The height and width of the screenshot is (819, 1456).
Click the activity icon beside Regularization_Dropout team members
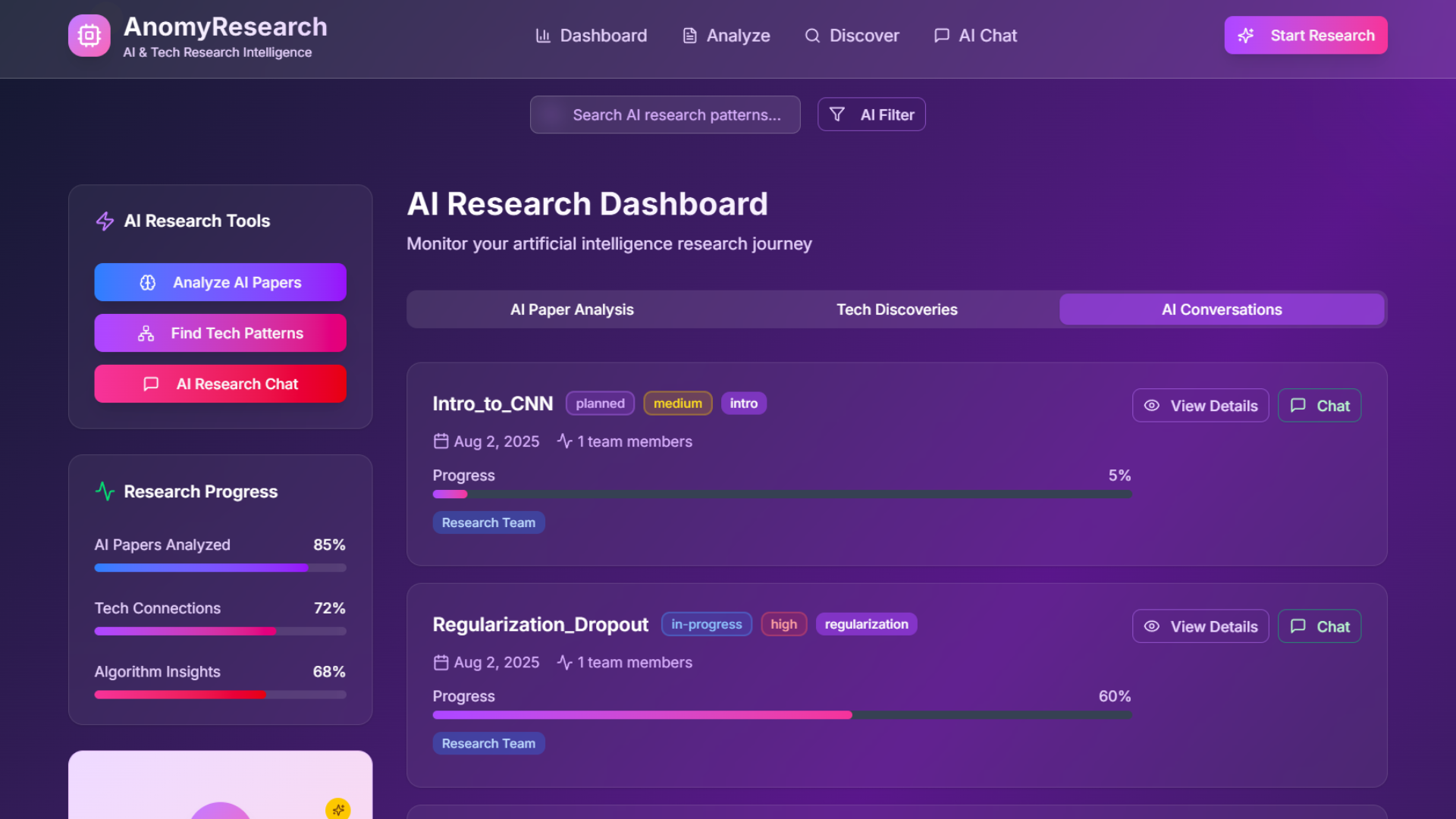tap(564, 662)
